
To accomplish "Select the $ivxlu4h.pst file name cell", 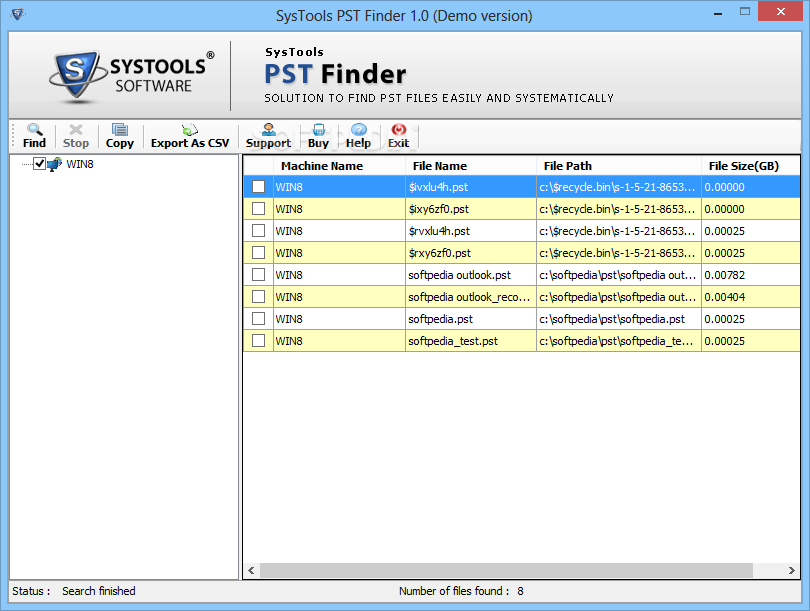I will tap(471, 187).
